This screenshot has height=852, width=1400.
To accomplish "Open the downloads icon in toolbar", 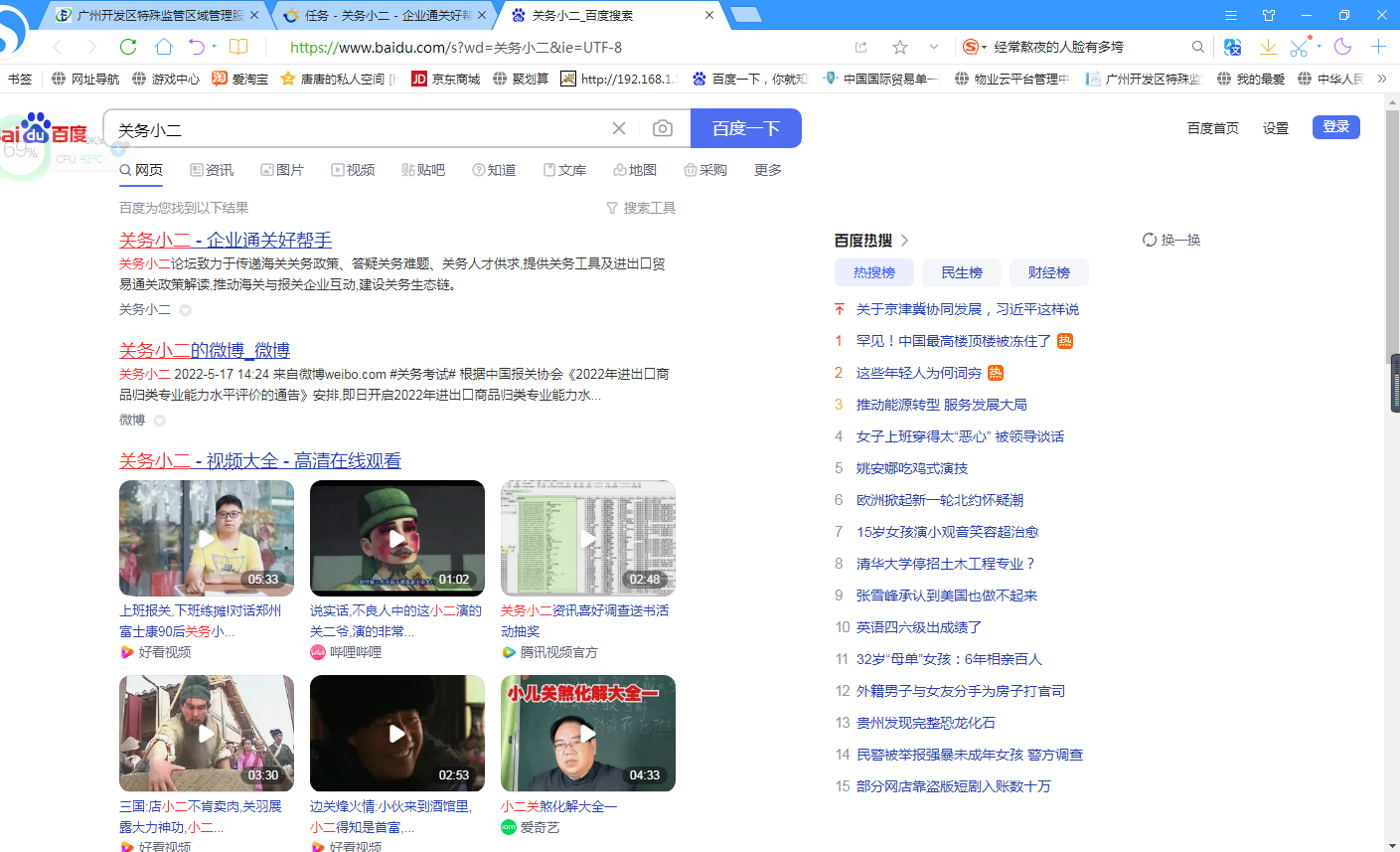I will (x=1268, y=47).
